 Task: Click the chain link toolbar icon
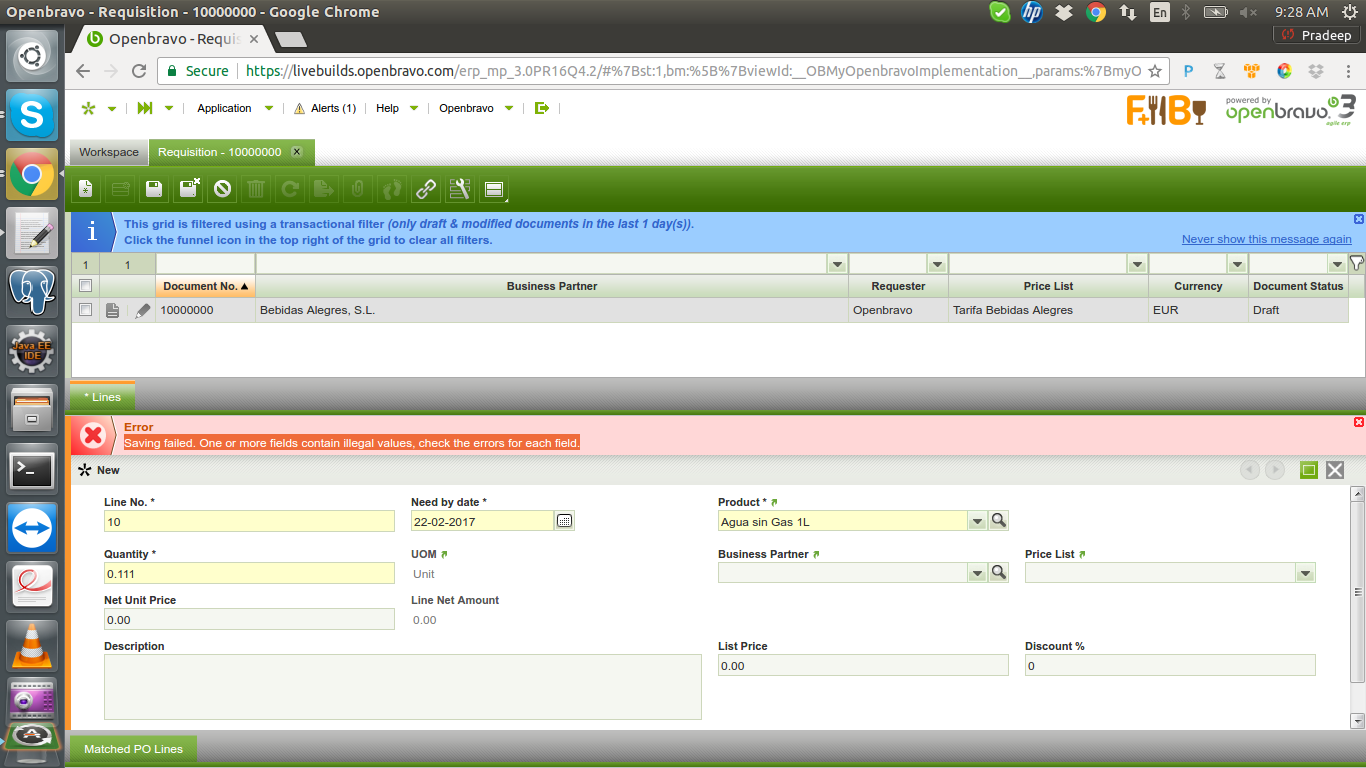tap(426, 189)
